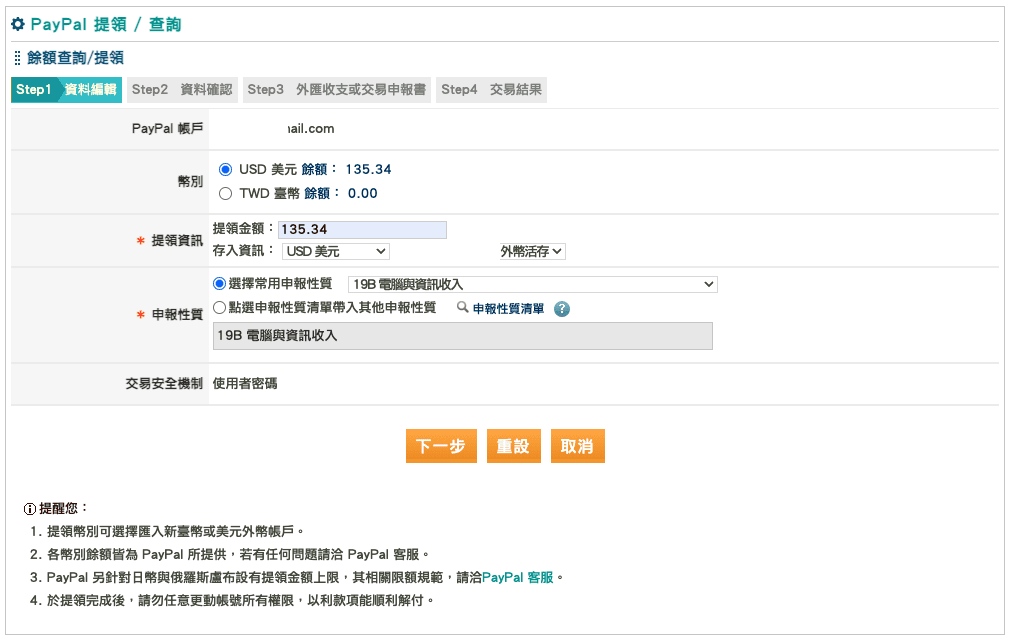Open the question mark help icon
The height and width of the screenshot is (641, 1011).
pos(562,309)
